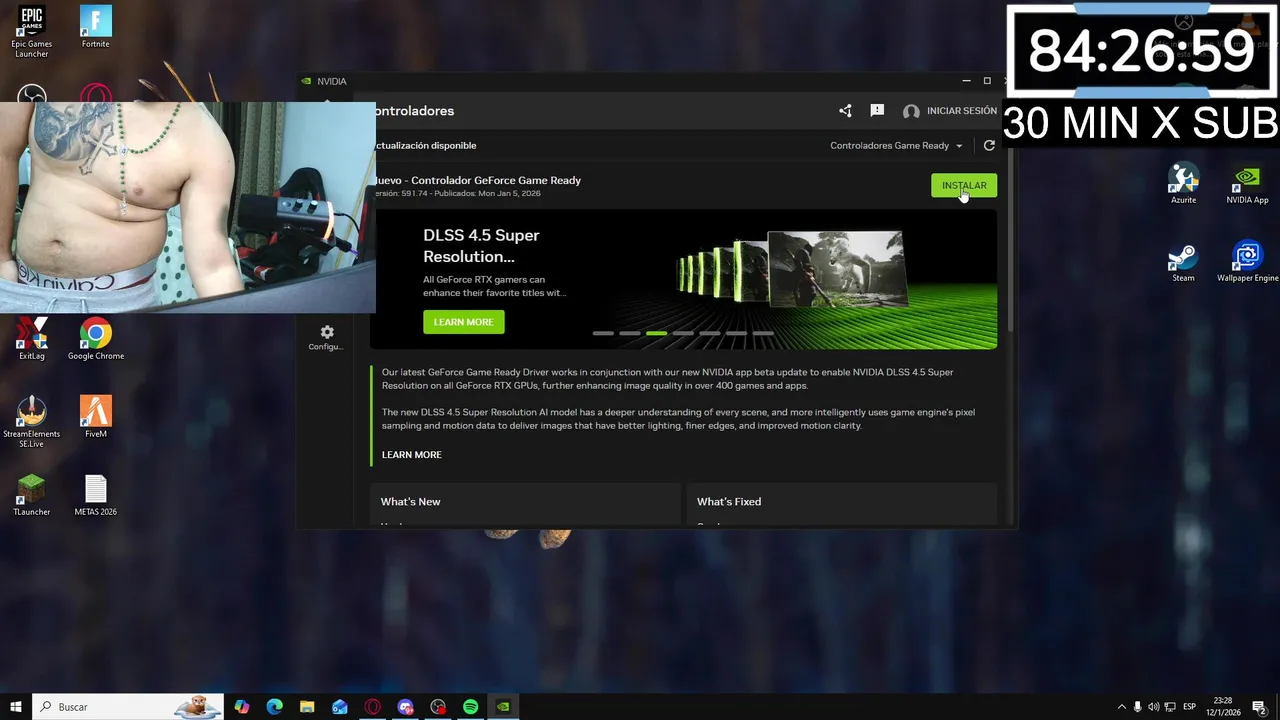Open File Explorer from the taskbar
This screenshot has width=1280, height=720.
(307, 707)
